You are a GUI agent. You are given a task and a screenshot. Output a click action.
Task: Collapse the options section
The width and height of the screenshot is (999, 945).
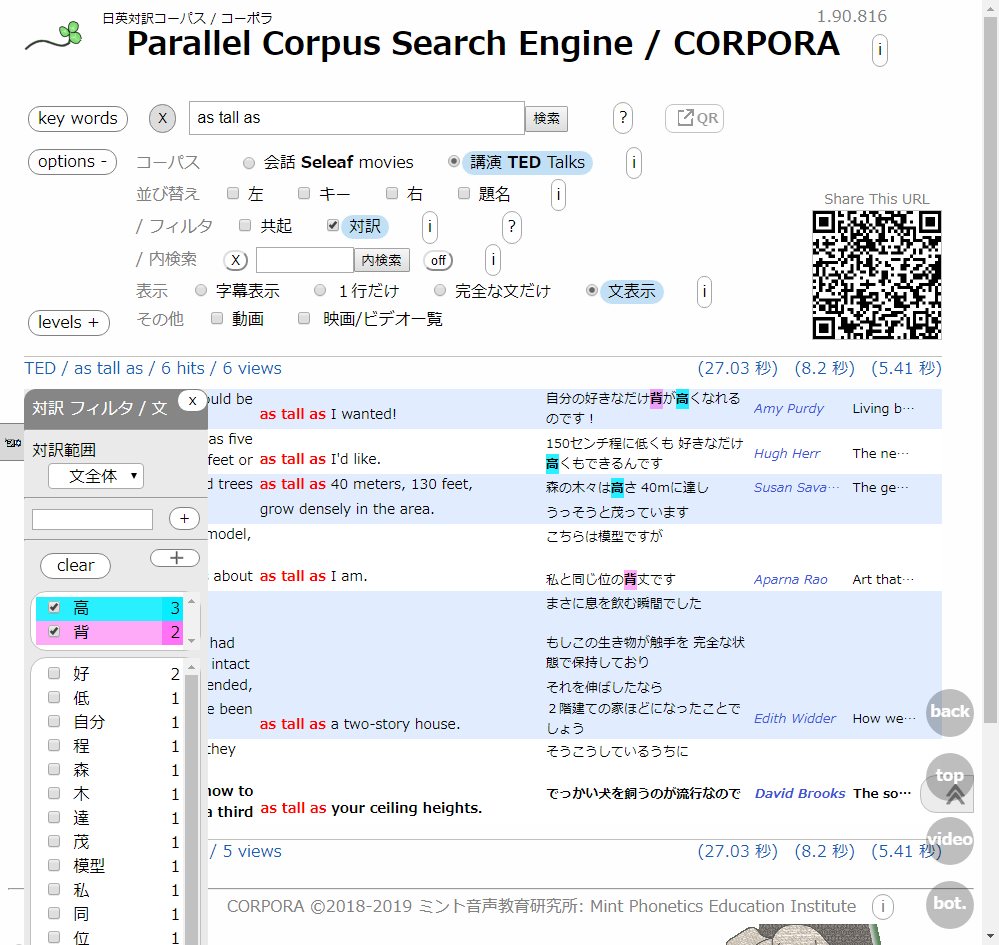(72, 162)
